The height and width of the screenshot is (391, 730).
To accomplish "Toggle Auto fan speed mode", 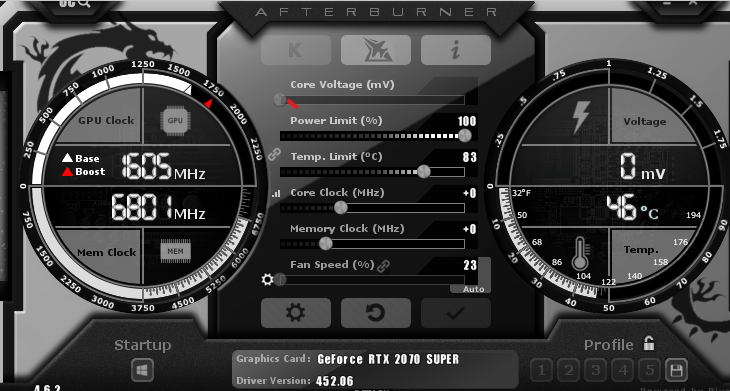I will 473,289.
